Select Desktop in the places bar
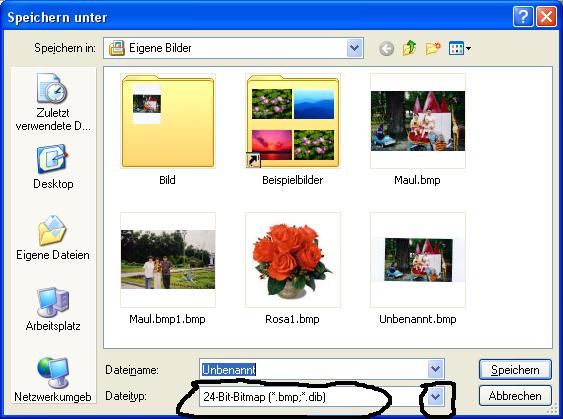 coord(53,167)
